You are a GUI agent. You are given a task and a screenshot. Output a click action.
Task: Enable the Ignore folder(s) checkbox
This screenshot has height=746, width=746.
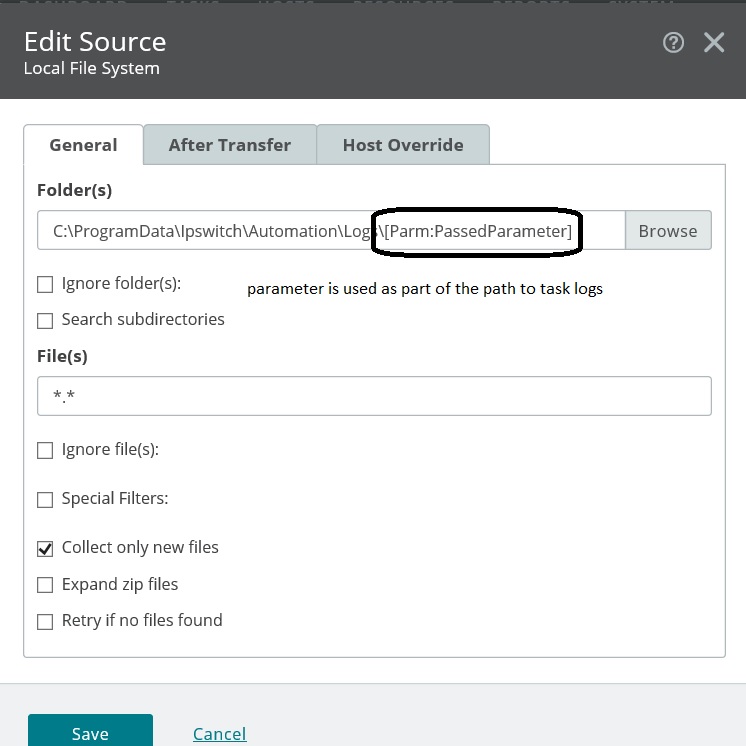(45, 285)
